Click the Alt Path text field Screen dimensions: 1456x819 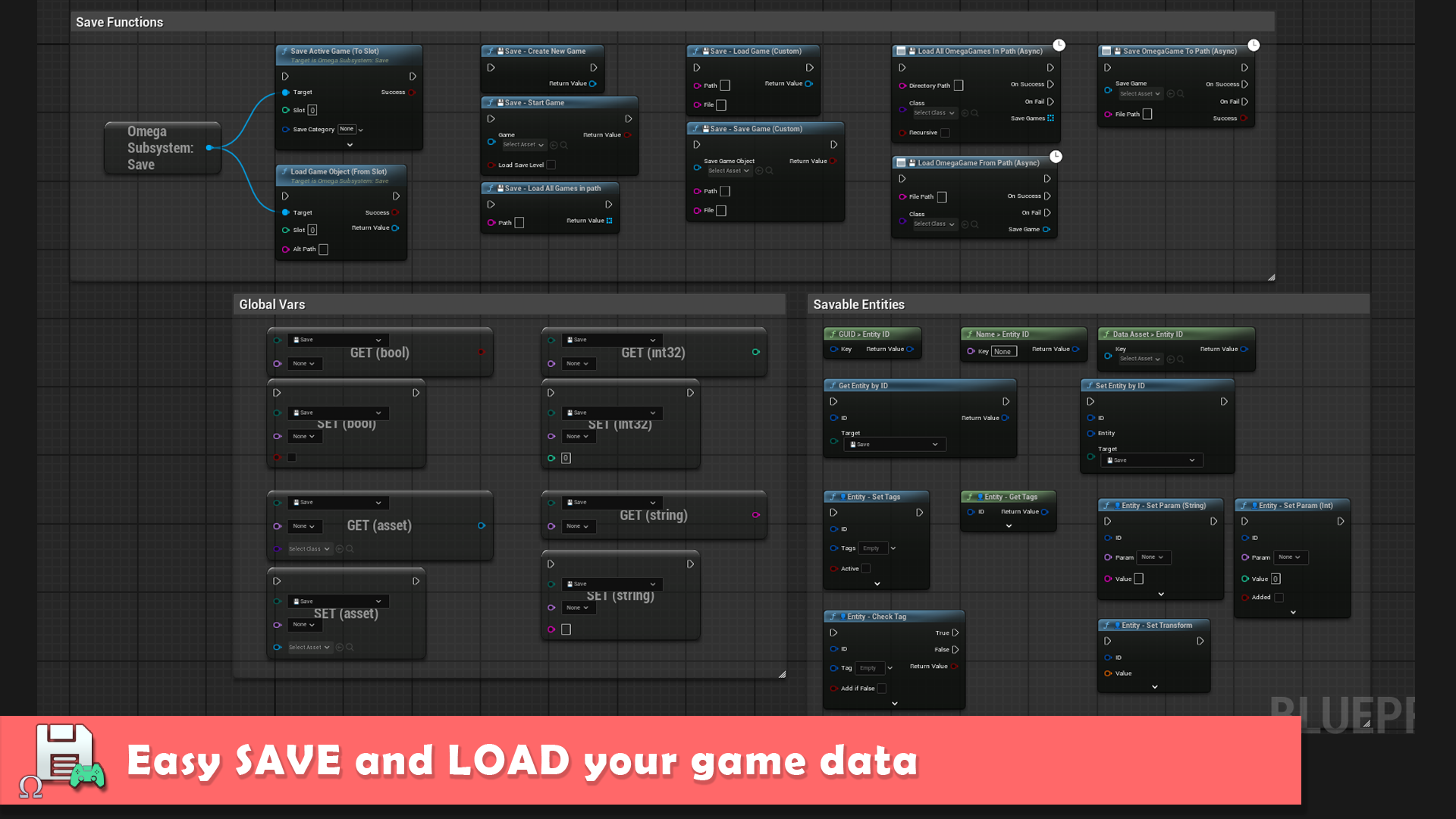(323, 249)
